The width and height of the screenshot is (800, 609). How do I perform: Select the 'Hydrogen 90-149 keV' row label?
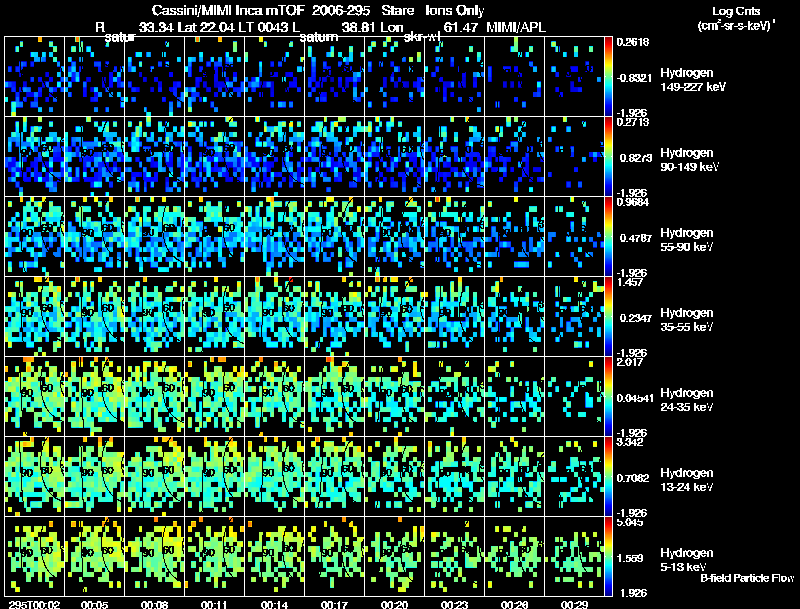pos(689,160)
